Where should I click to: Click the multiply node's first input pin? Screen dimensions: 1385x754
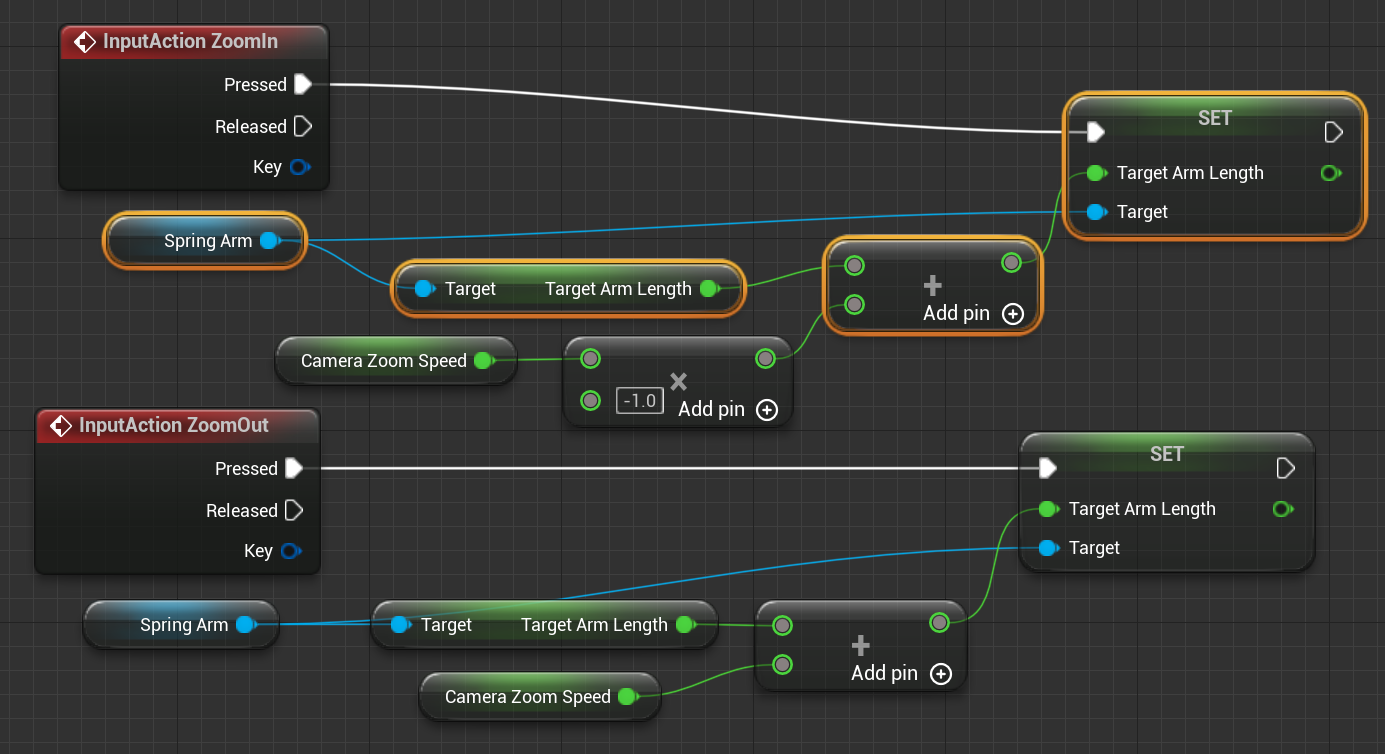590,358
